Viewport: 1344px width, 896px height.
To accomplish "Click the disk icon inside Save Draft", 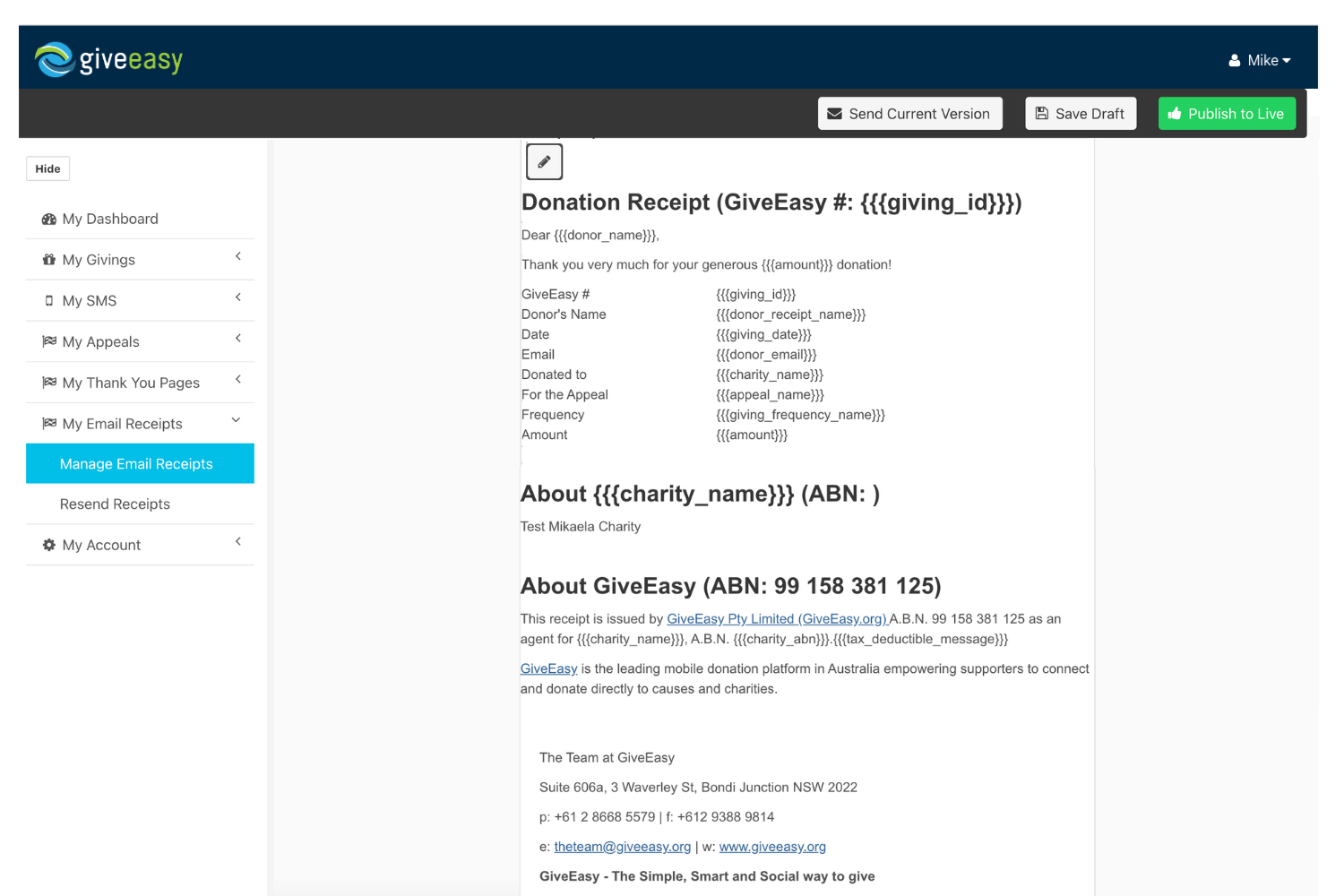I will tap(1041, 113).
